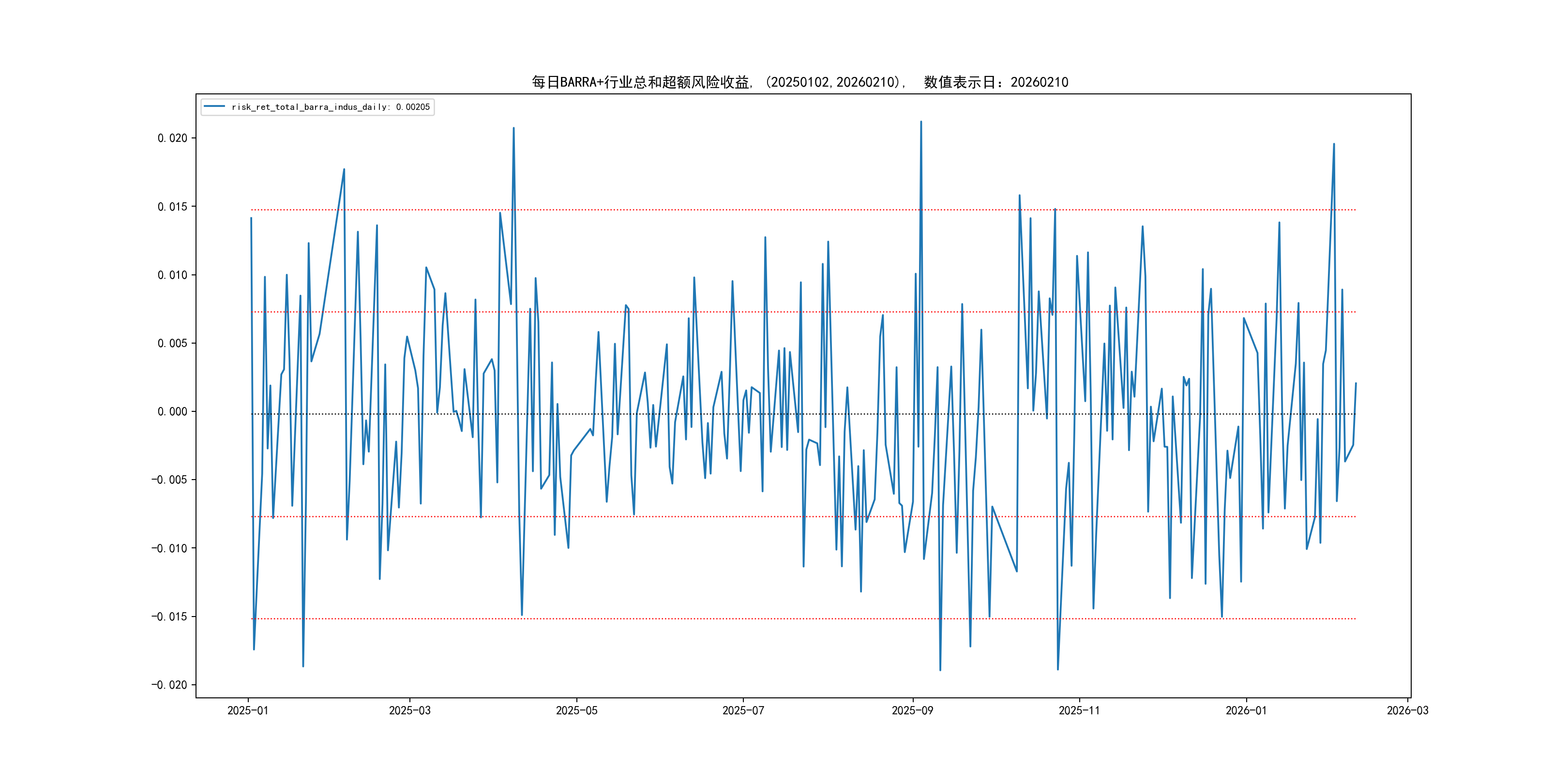Click the 0.020 y-axis tick label
This screenshot has height=784, width=1568.
click(172, 138)
